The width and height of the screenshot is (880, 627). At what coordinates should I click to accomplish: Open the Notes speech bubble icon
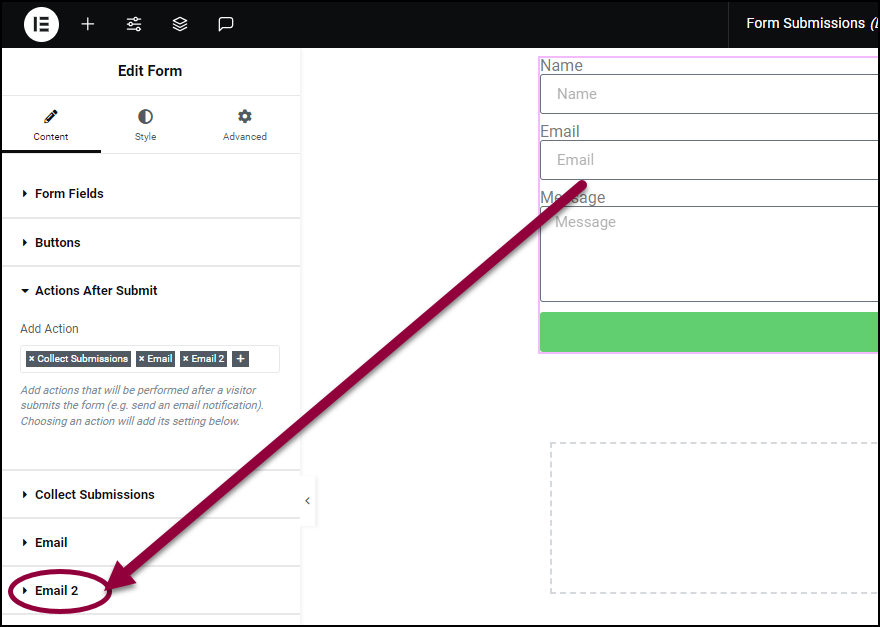point(226,24)
